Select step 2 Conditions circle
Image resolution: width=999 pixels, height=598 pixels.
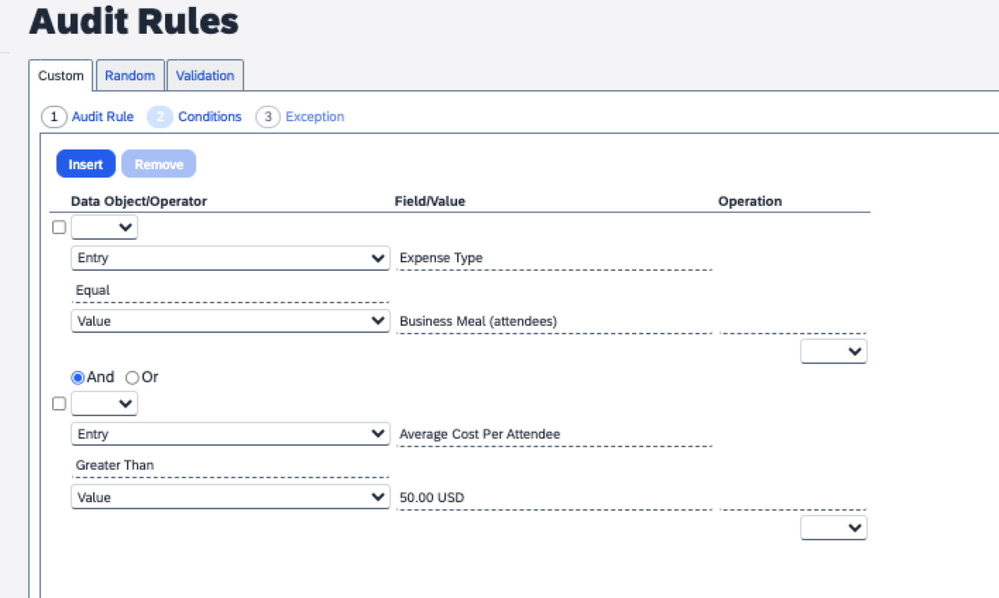point(160,117)
